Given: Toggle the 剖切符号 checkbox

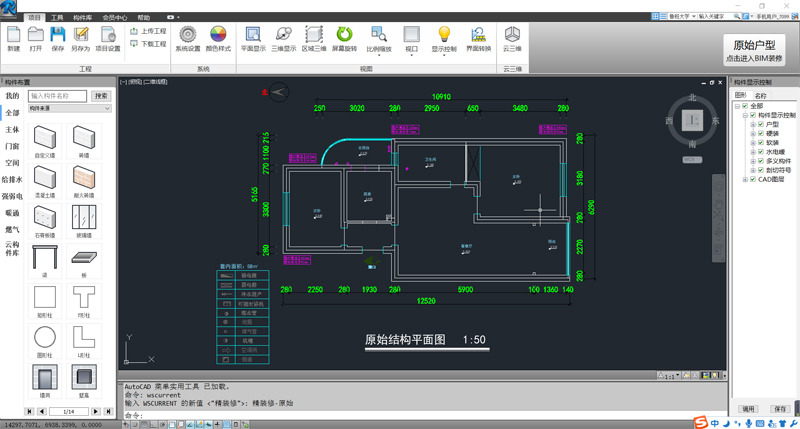Looking at the screenshot, I should (761, 170).
